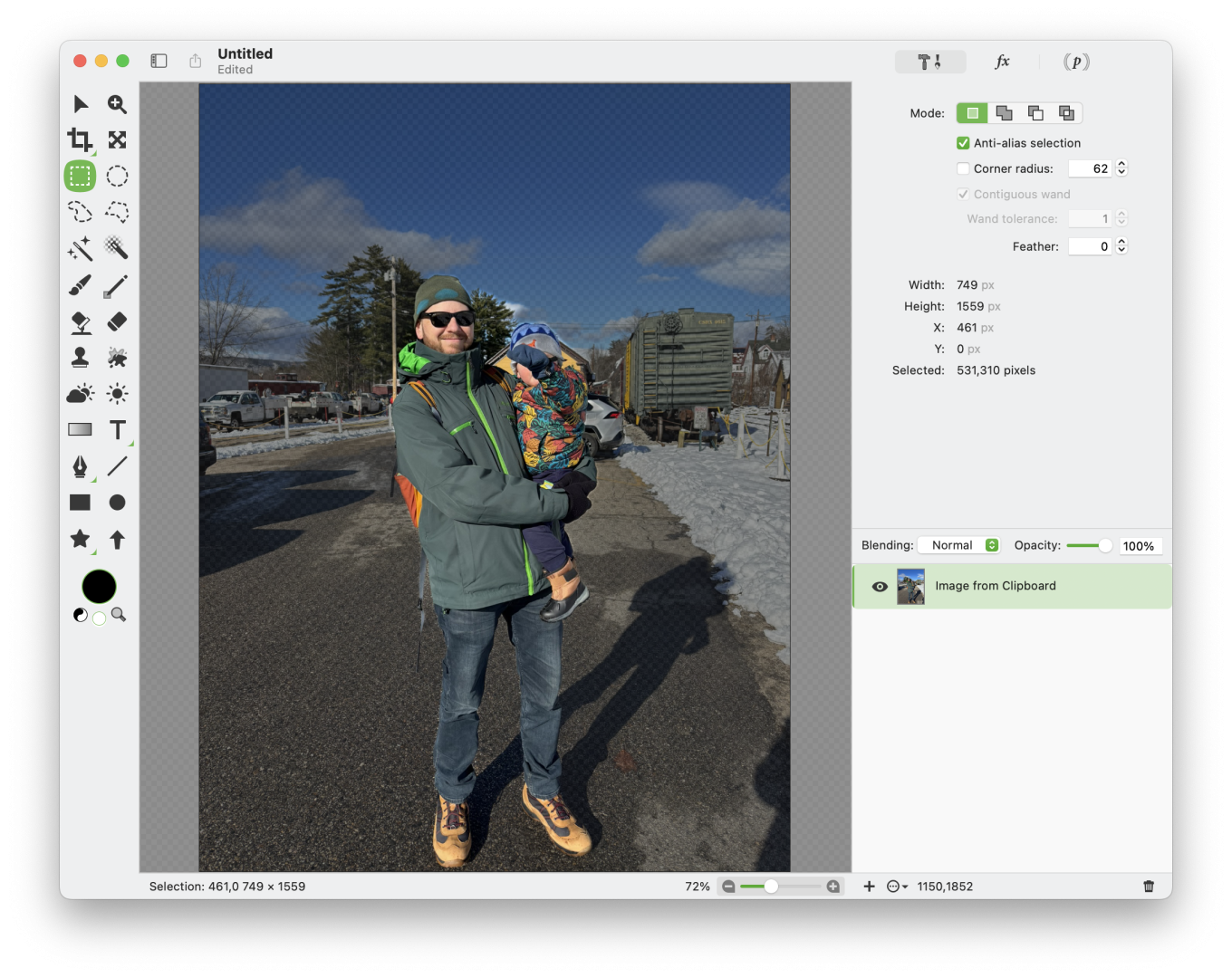Click the trash icon to delete layer
This screenshot has height=978, width=1232.
coord(1149,887)
